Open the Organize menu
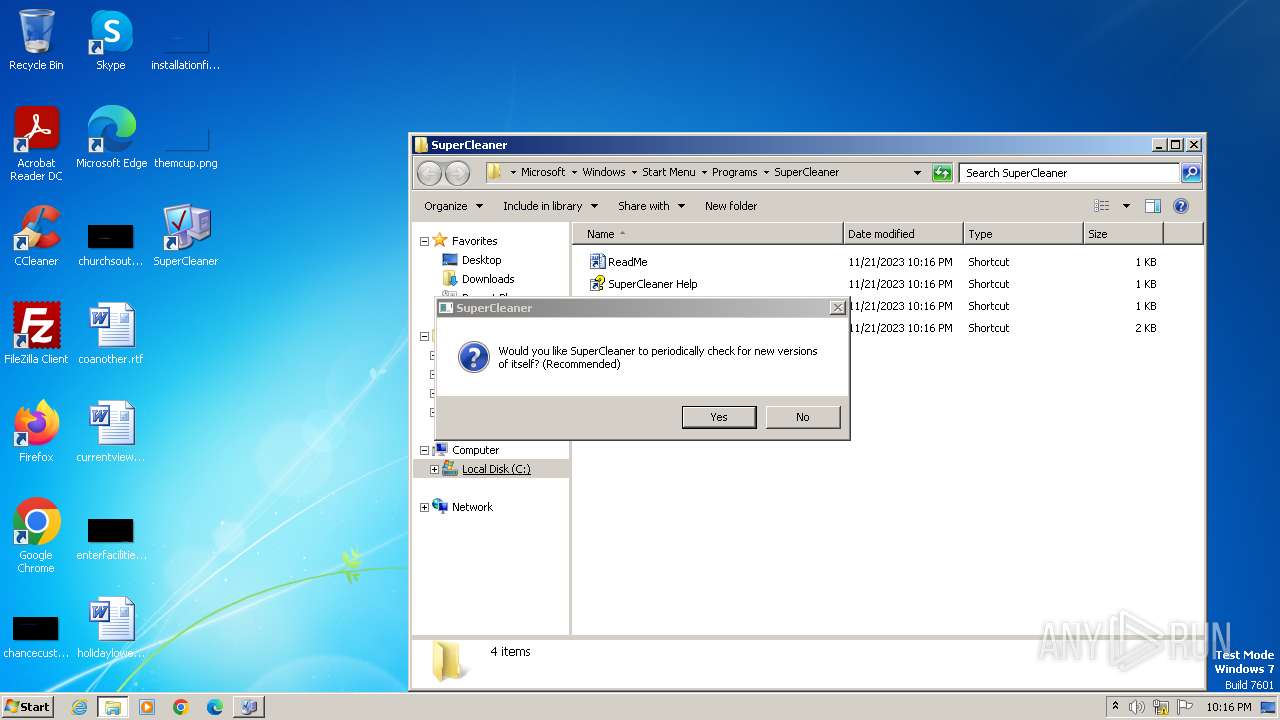The image size is (1280, 720). (x=453, y=206)
